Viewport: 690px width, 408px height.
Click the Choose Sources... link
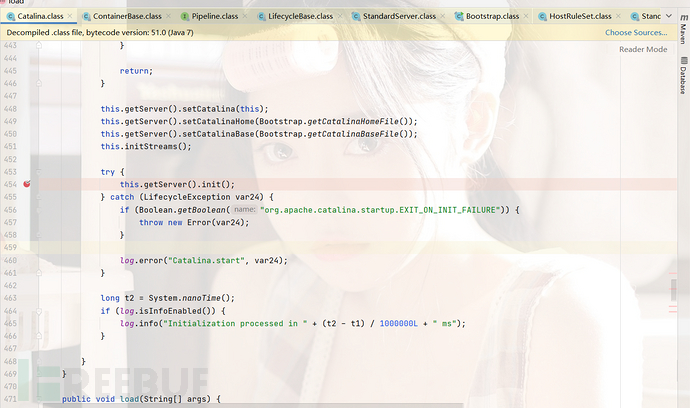636,32
